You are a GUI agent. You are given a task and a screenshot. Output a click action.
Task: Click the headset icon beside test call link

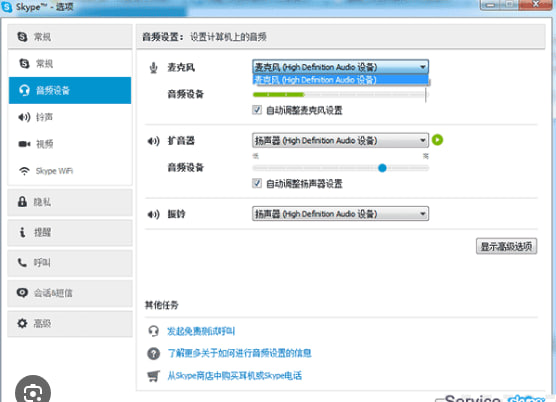(x=154, y=331)
